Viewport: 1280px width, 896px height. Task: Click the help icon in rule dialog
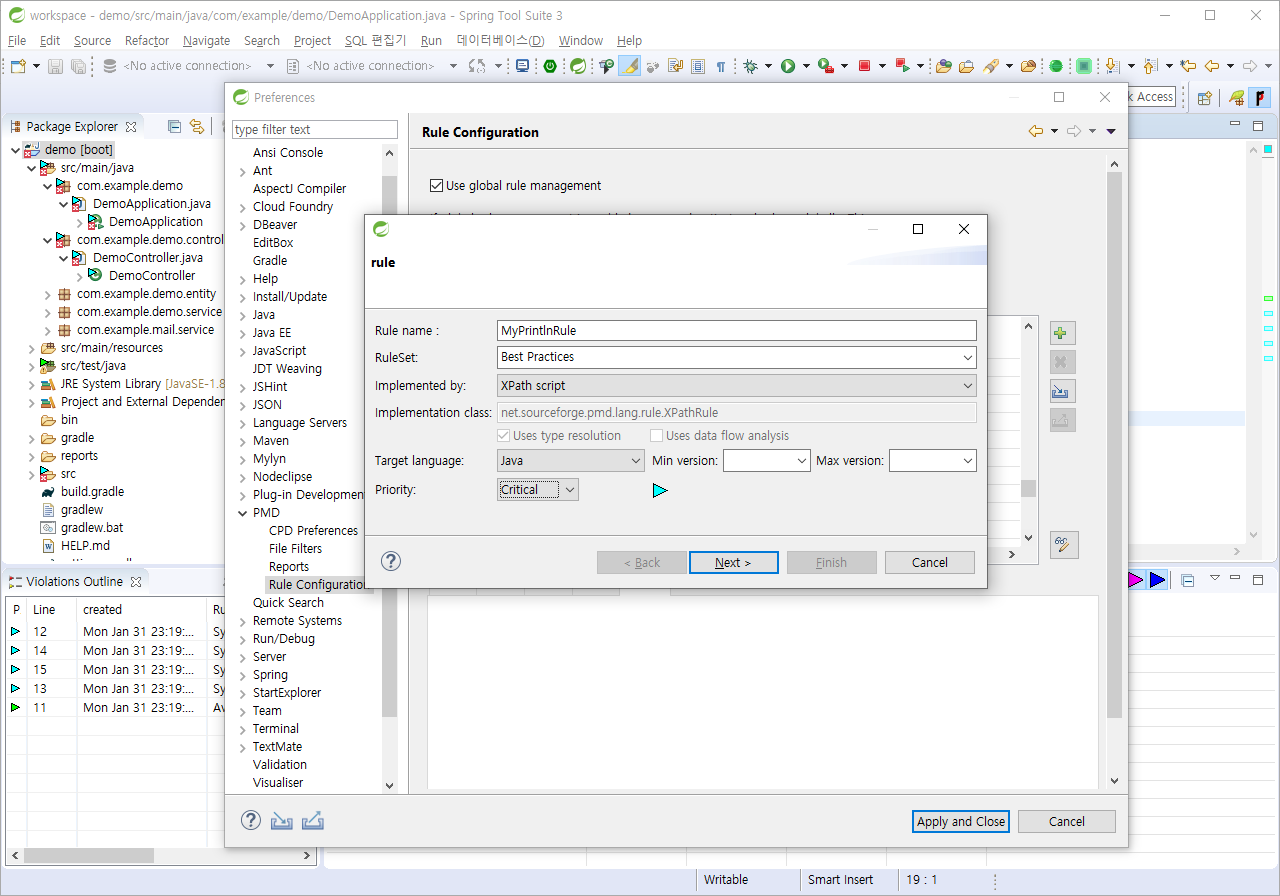[391, 561]
